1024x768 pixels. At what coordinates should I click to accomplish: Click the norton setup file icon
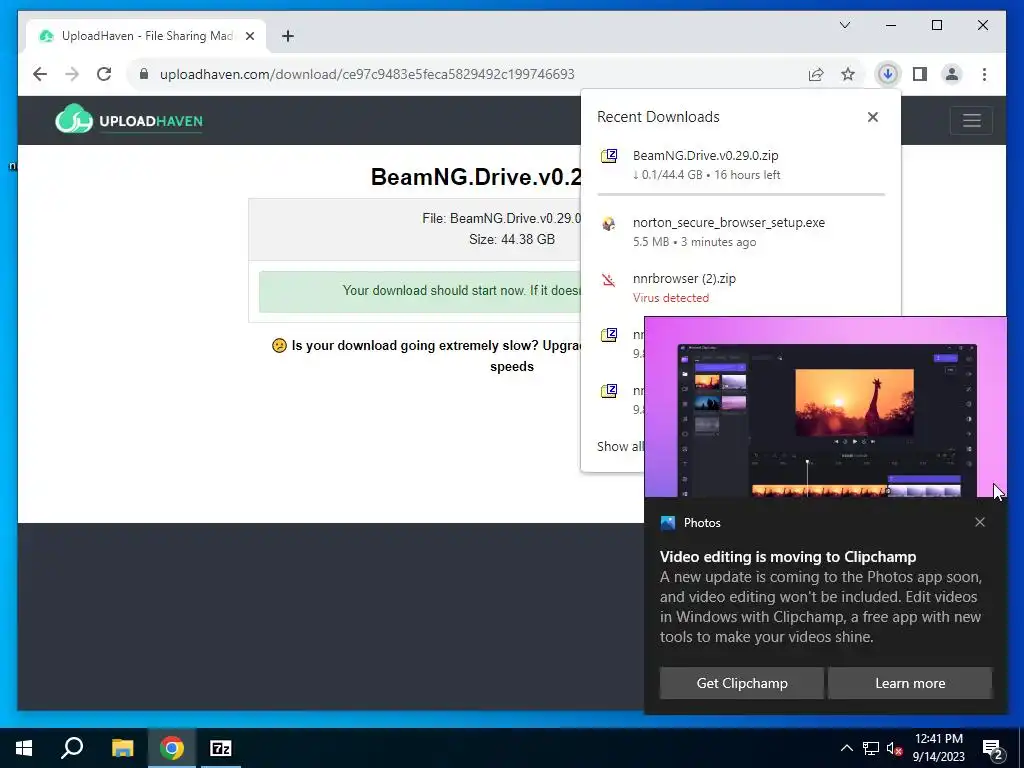click(x=609, y=223)
